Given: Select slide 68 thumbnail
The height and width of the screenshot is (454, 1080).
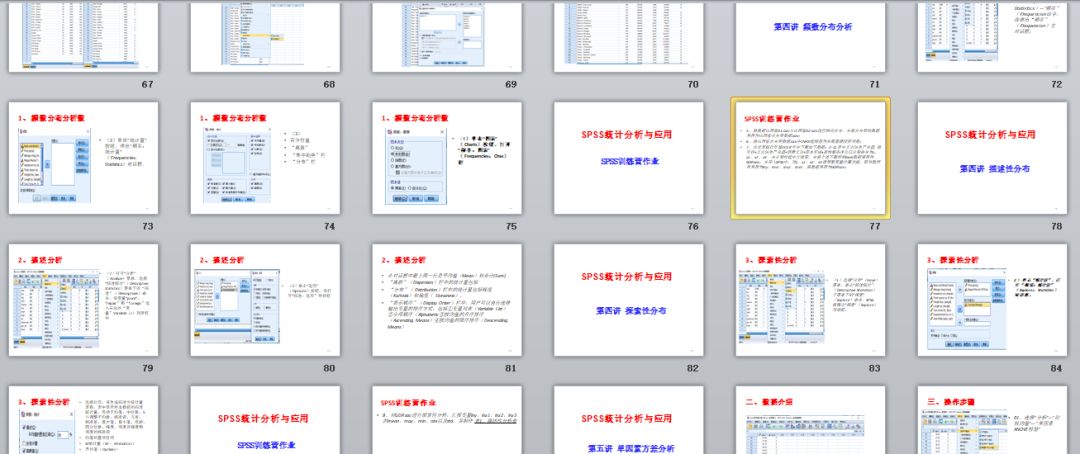Looking at the screenshot, I should (265, 36).
